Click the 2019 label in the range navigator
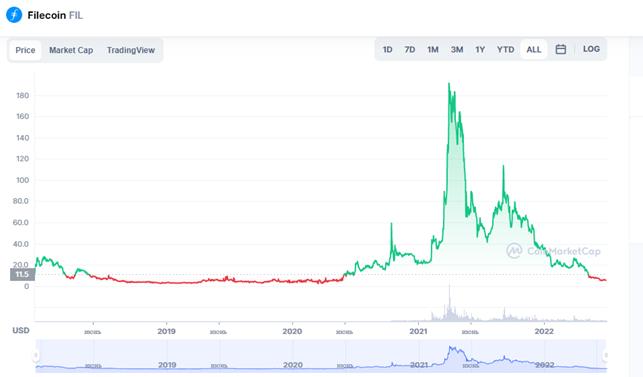Viewport: 643px width, 377px height. click(167, 365)
